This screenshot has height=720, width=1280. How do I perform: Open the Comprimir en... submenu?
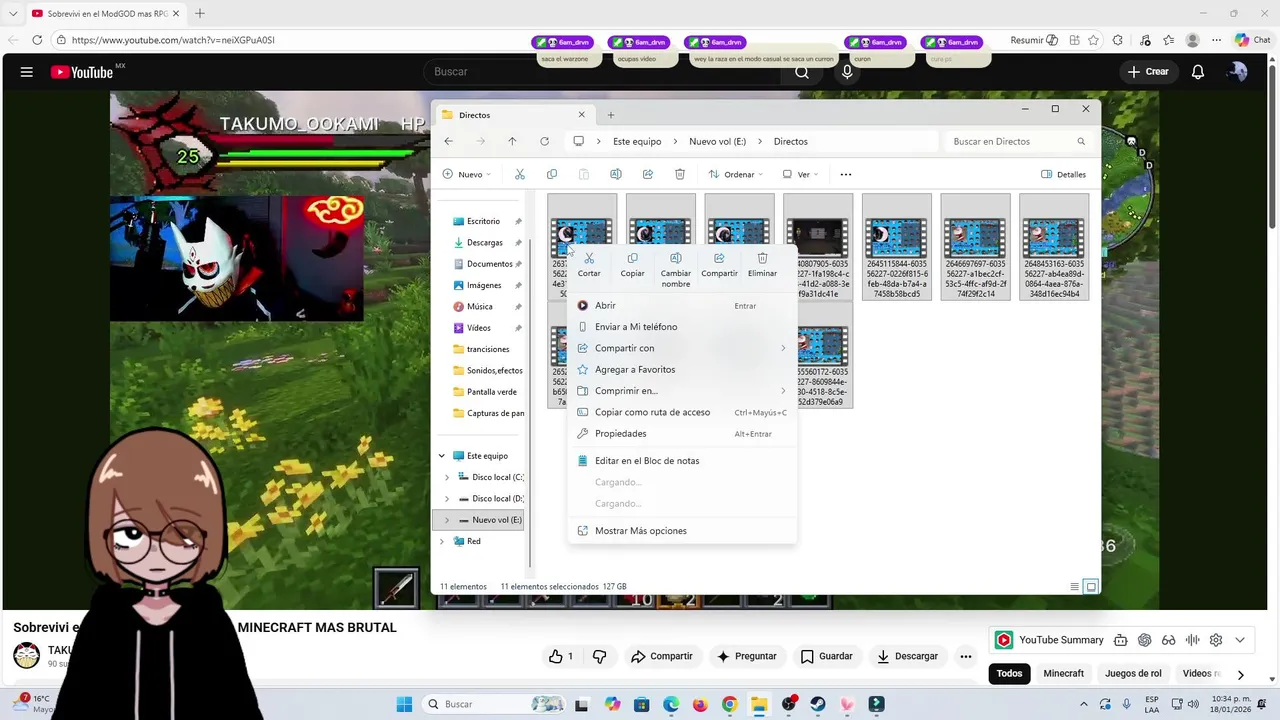682,391
